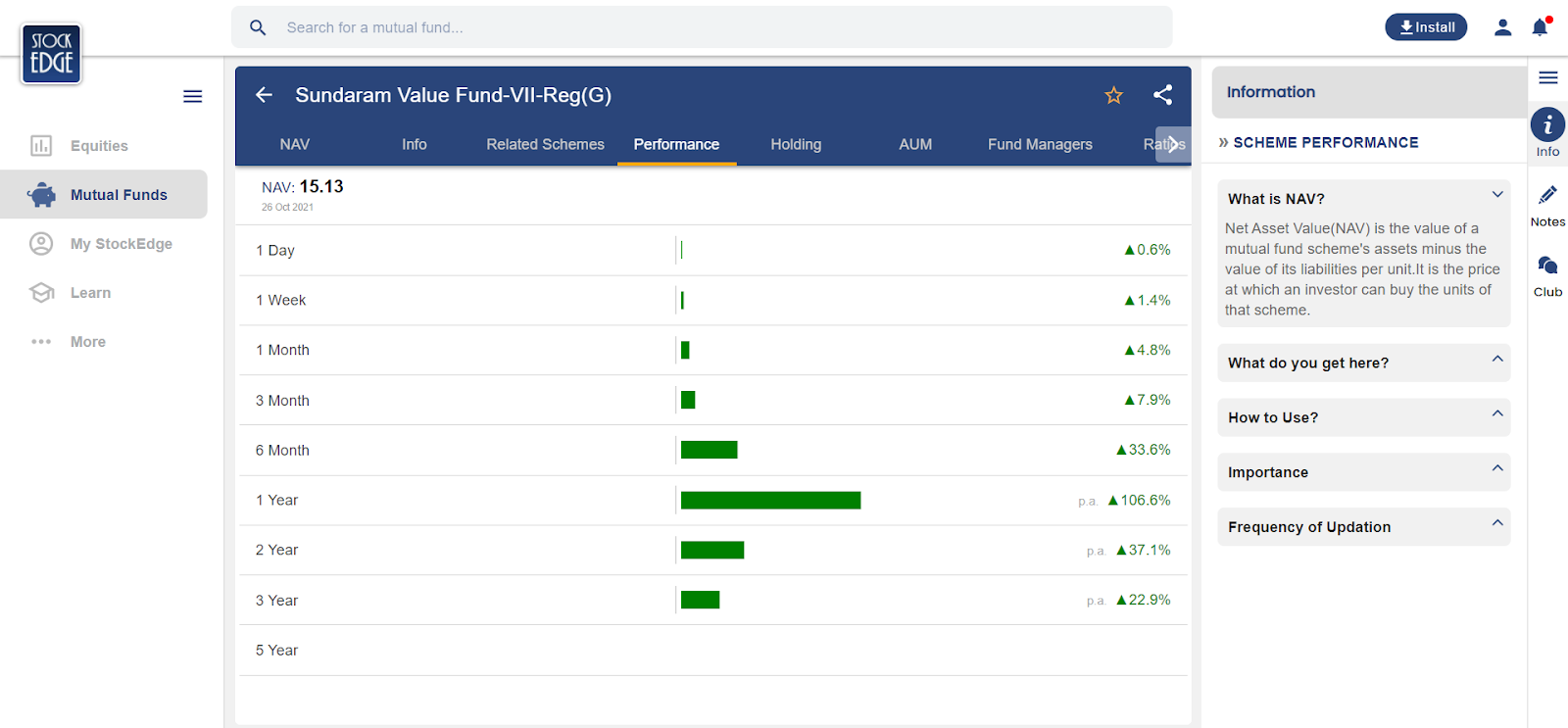
Task: Expand the How to Use? section
Action: point(1363,418)
